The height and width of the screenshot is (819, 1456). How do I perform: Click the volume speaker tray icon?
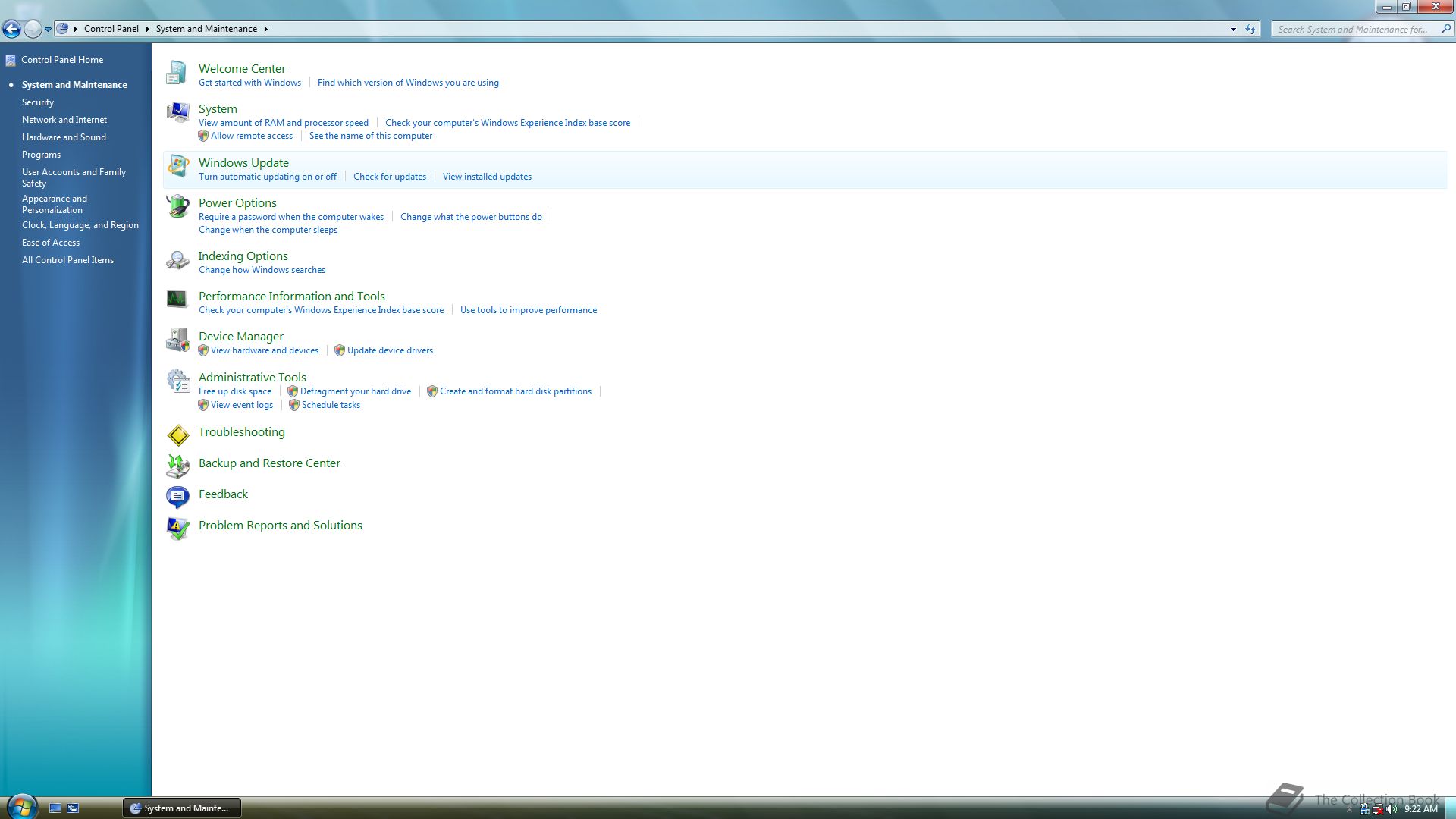click(1392, 809)
